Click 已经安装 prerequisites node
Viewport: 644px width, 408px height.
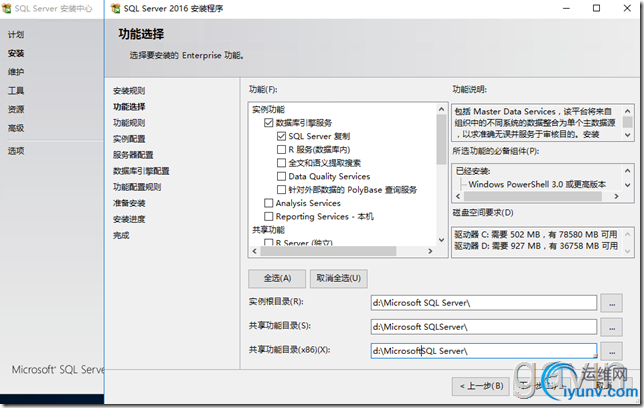tap(473, 171)
